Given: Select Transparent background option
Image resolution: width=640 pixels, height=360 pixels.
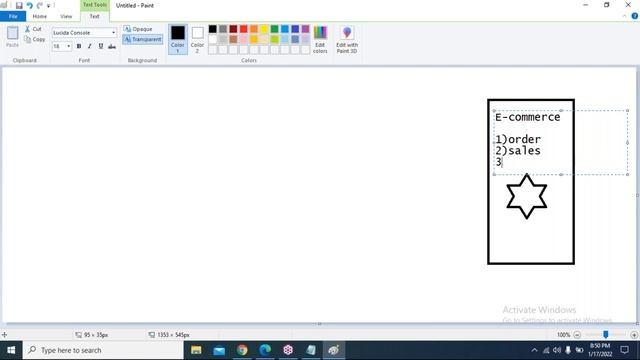Looking at the screenshot, I should [142, 39].
